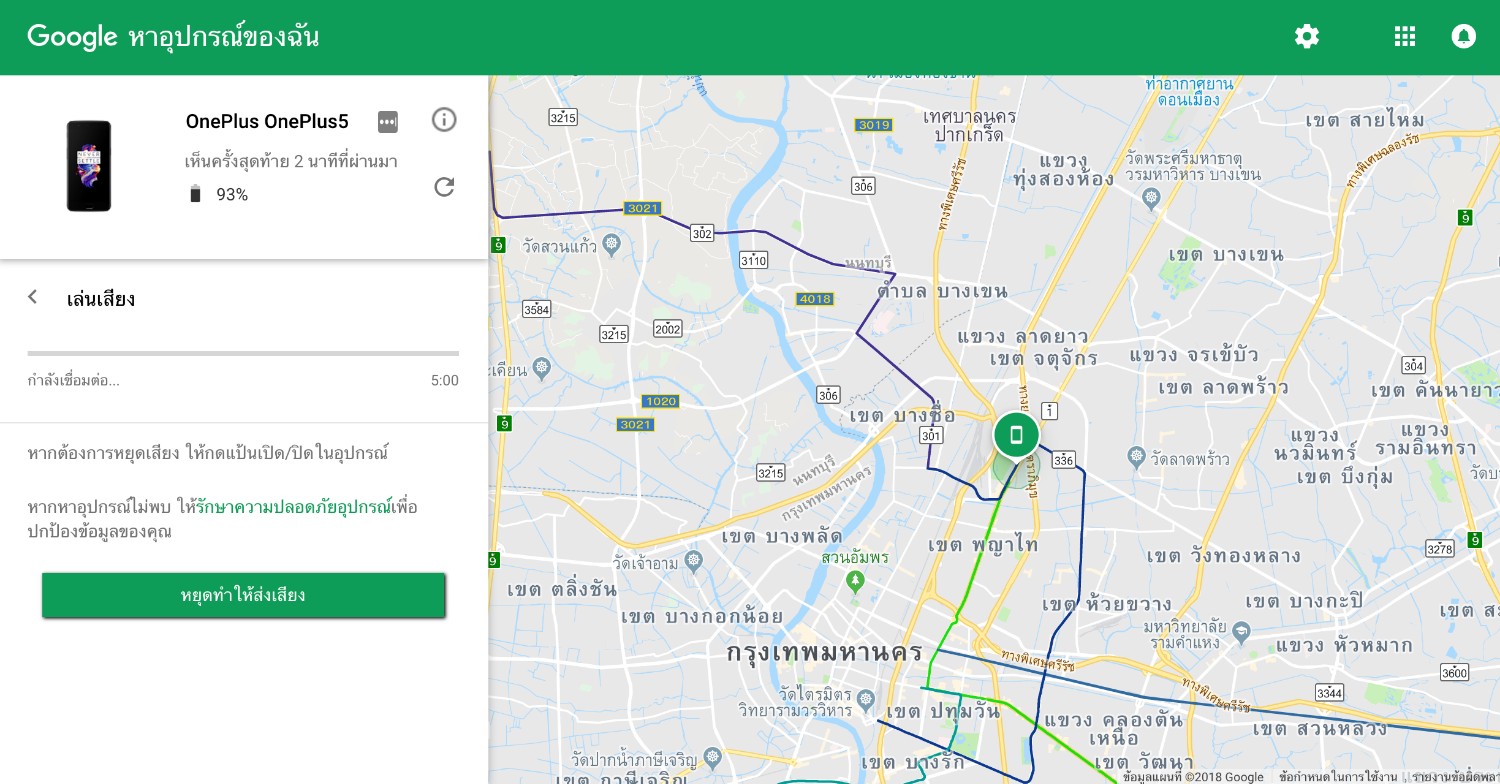Click the Google logo in the header
1500x784 pixels.
pyautogui.click(x=73, y=37)
